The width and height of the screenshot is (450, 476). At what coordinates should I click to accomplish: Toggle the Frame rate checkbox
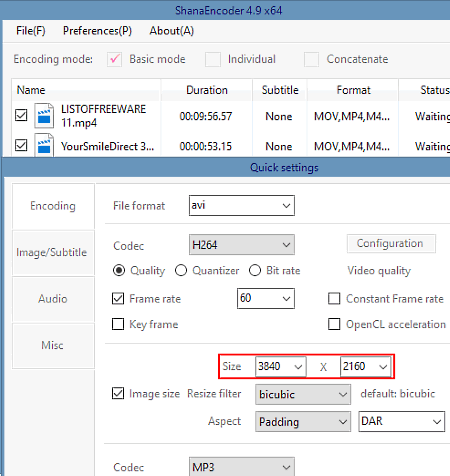pyautogui.click(x=118, y=299)
